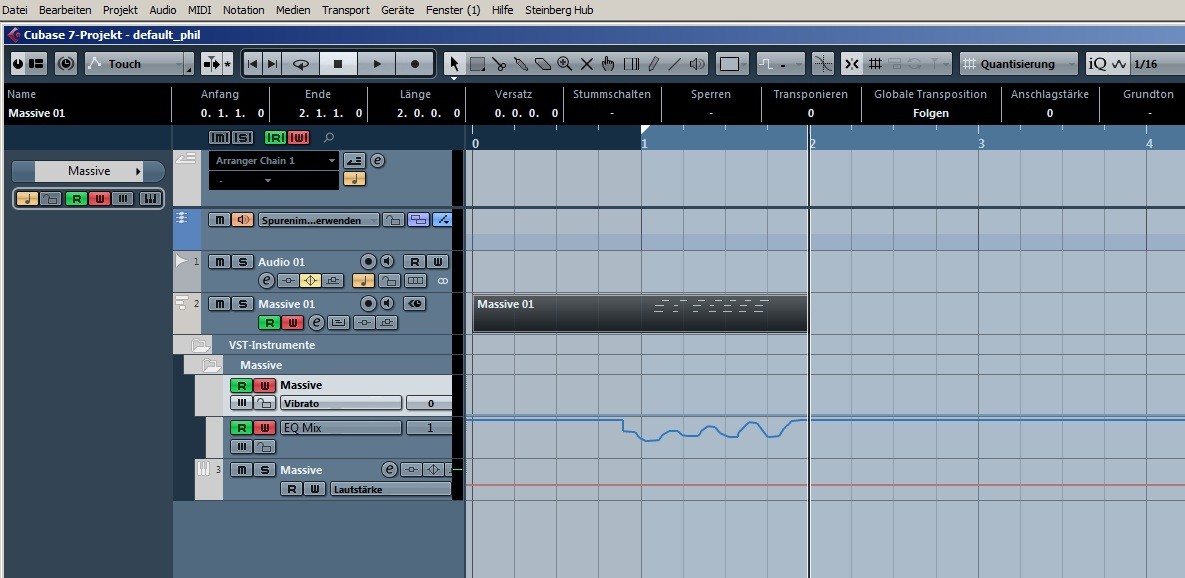Viewport: 1185px width, 578px height.
Task: Select the Mute X tool
Action: tap(586, 64)
